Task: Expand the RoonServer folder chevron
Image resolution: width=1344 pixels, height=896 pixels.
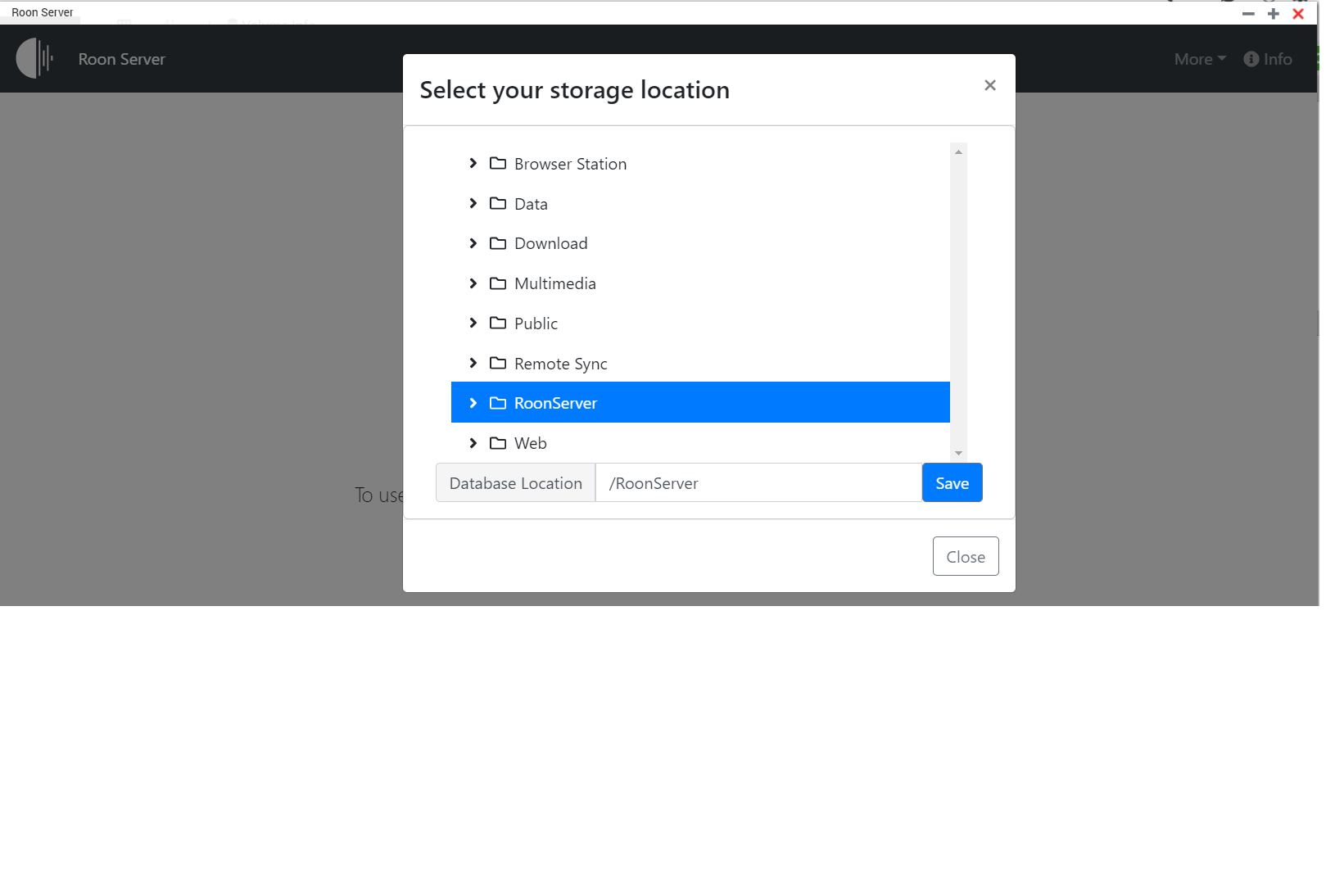Action: [473, 403]
